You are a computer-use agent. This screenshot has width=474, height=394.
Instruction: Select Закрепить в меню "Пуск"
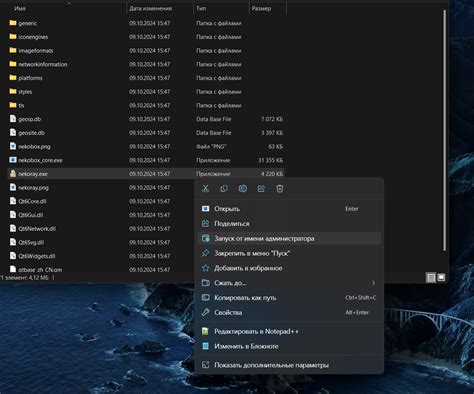click(289, 253)
